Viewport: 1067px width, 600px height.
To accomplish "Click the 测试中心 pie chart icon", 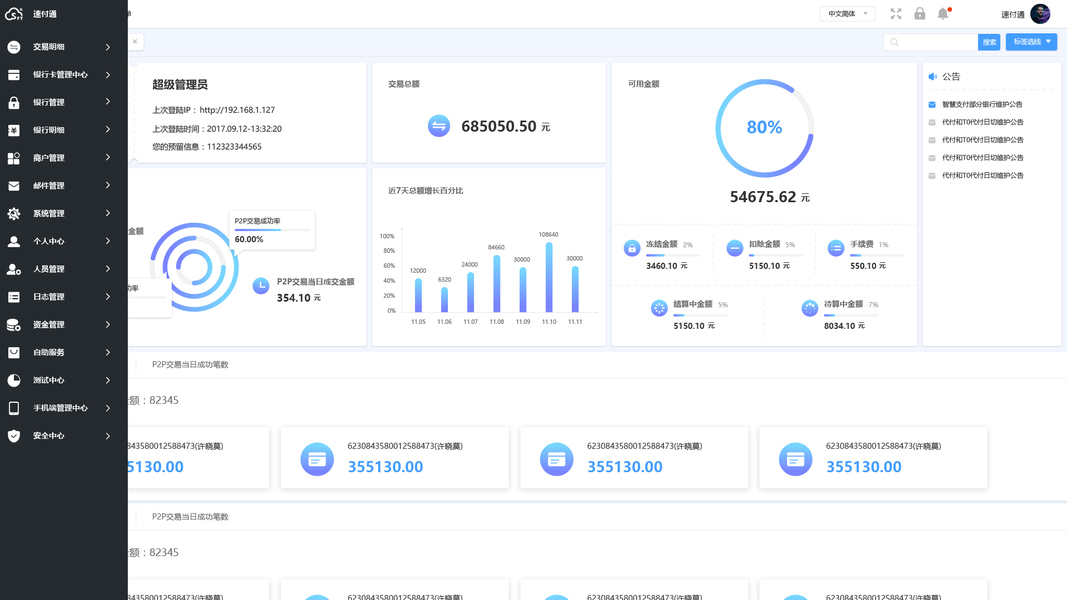I will (x=14, y=380).
